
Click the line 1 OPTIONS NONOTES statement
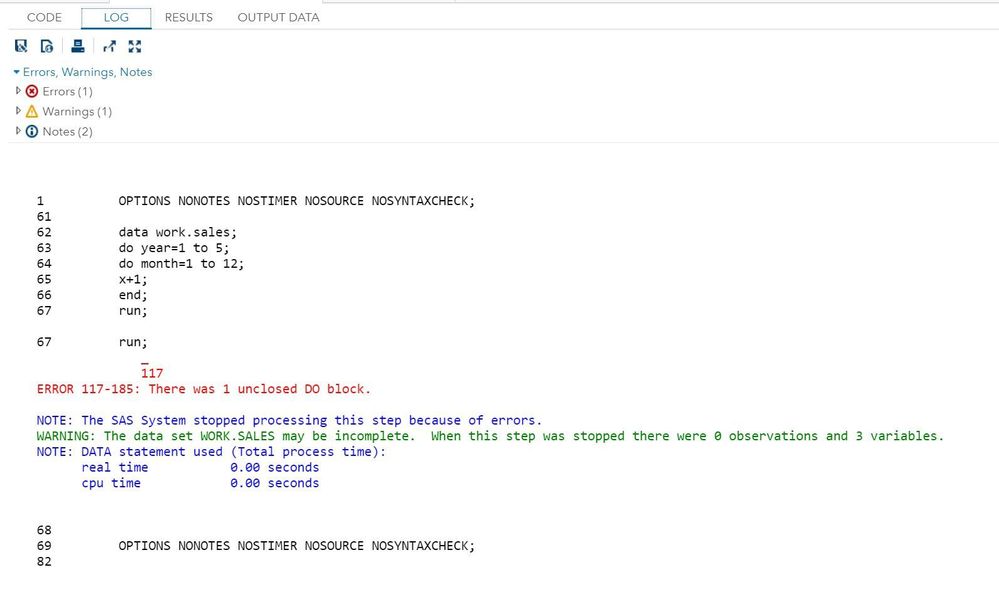(296, 201)
